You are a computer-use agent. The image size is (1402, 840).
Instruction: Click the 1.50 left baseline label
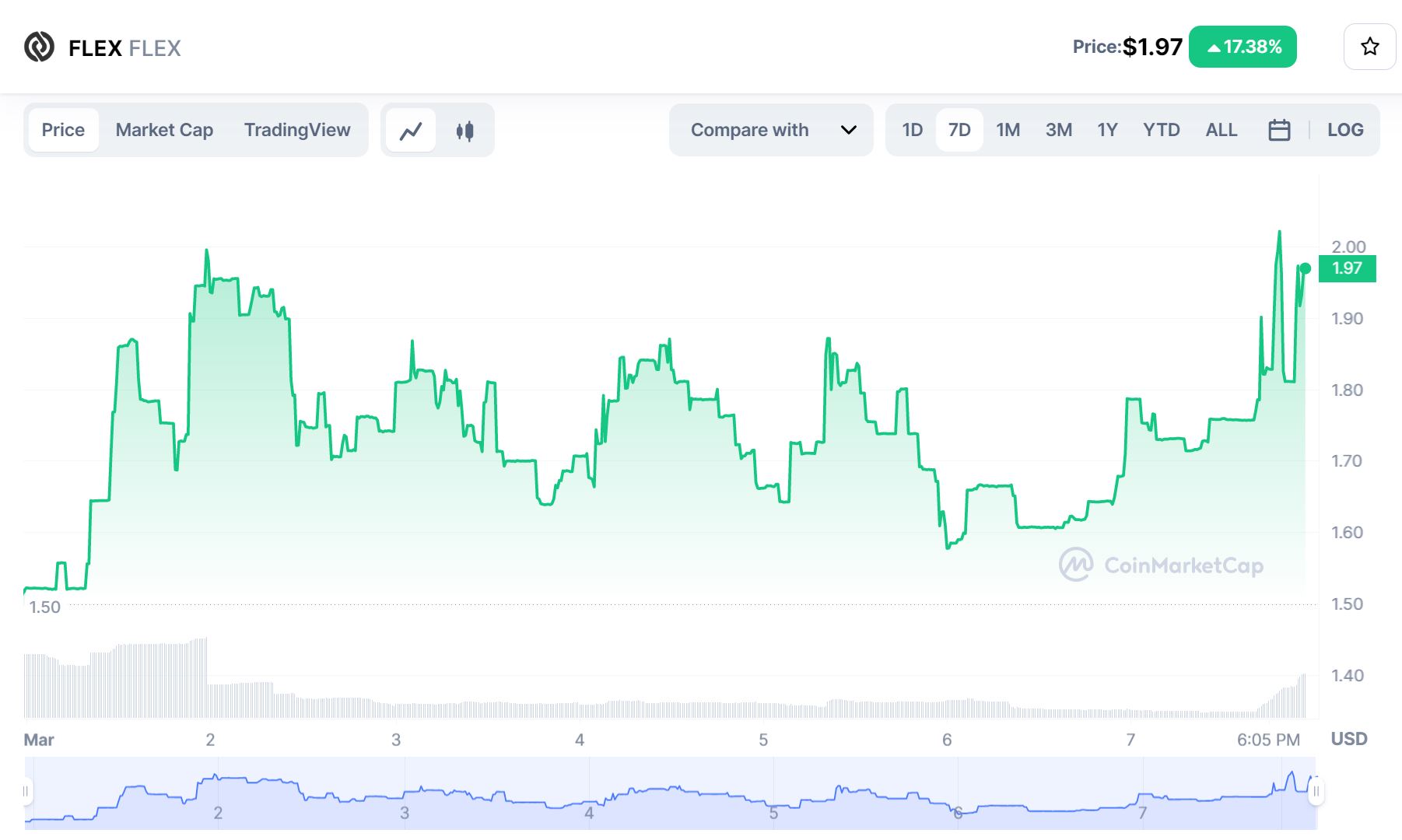[x=44, y=607]
